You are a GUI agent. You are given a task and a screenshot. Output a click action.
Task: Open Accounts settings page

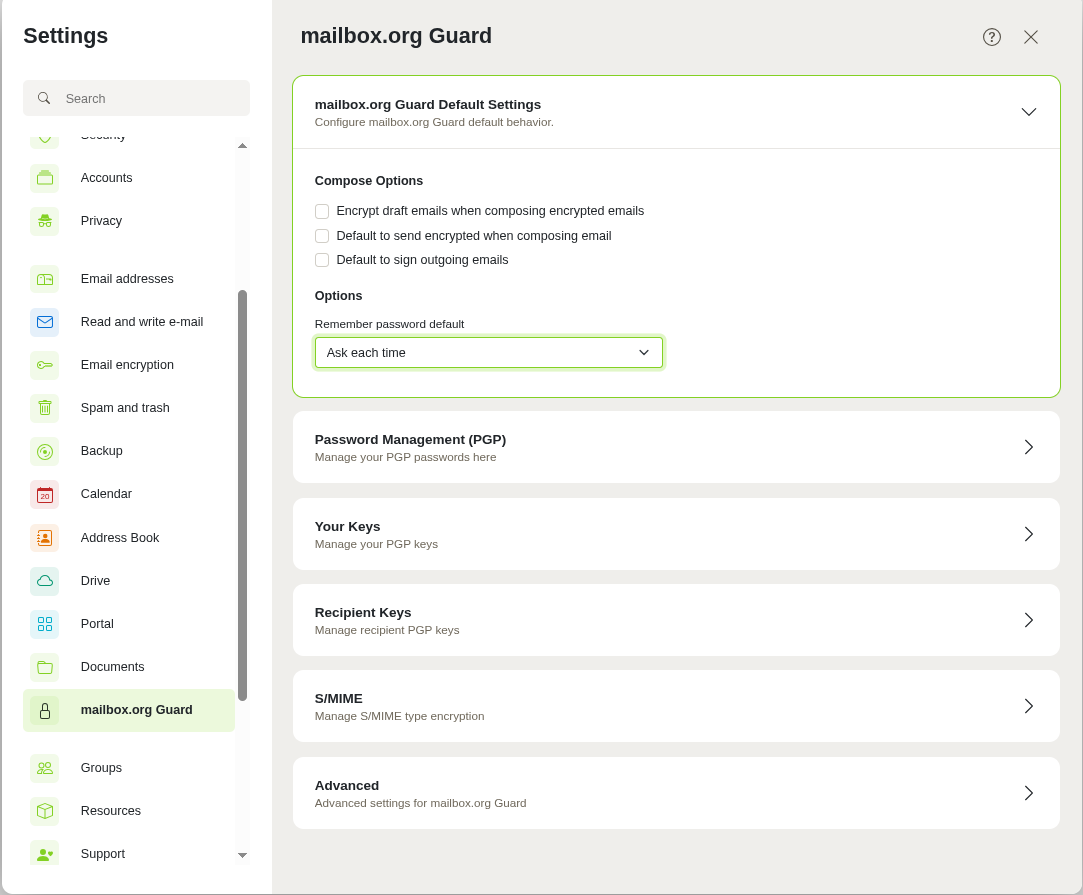(x=129, y=178)
